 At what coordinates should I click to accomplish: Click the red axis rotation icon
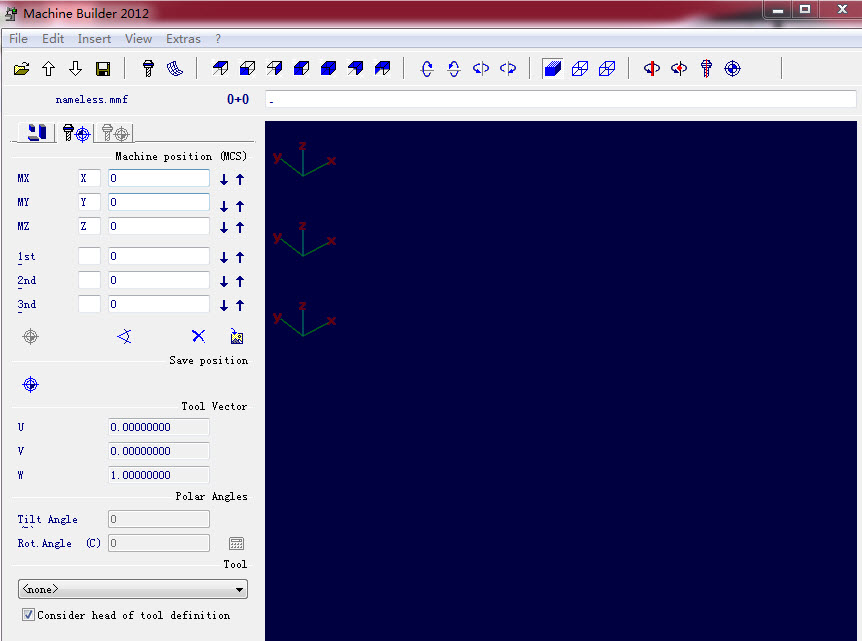(652, 69)
